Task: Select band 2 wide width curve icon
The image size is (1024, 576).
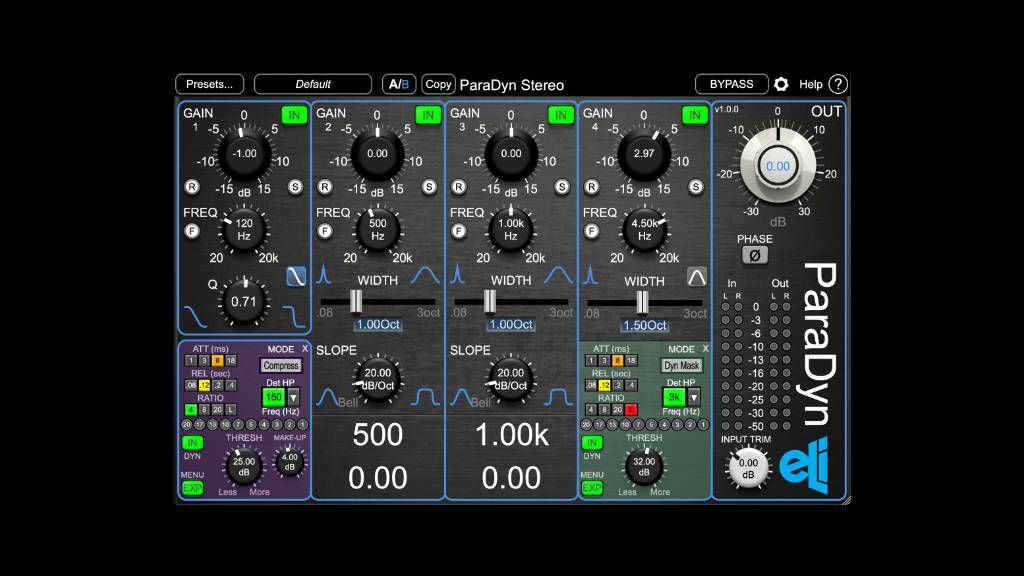Action: pyautogui.click(x=425, y=275)
